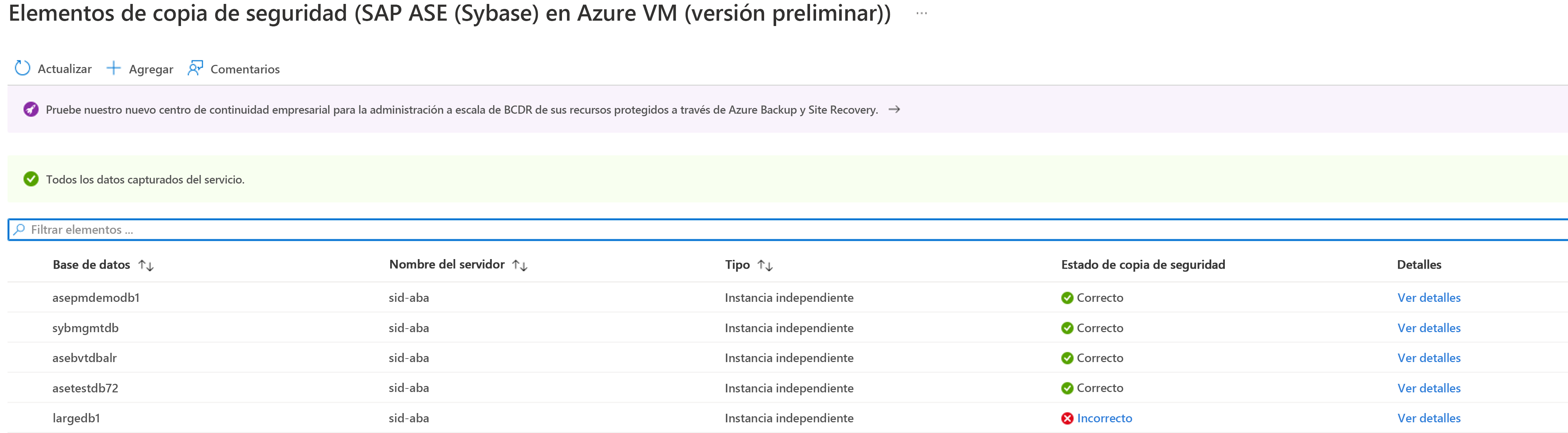
Task: Sort by Tipo column arrows
Action: coord(765,265)
